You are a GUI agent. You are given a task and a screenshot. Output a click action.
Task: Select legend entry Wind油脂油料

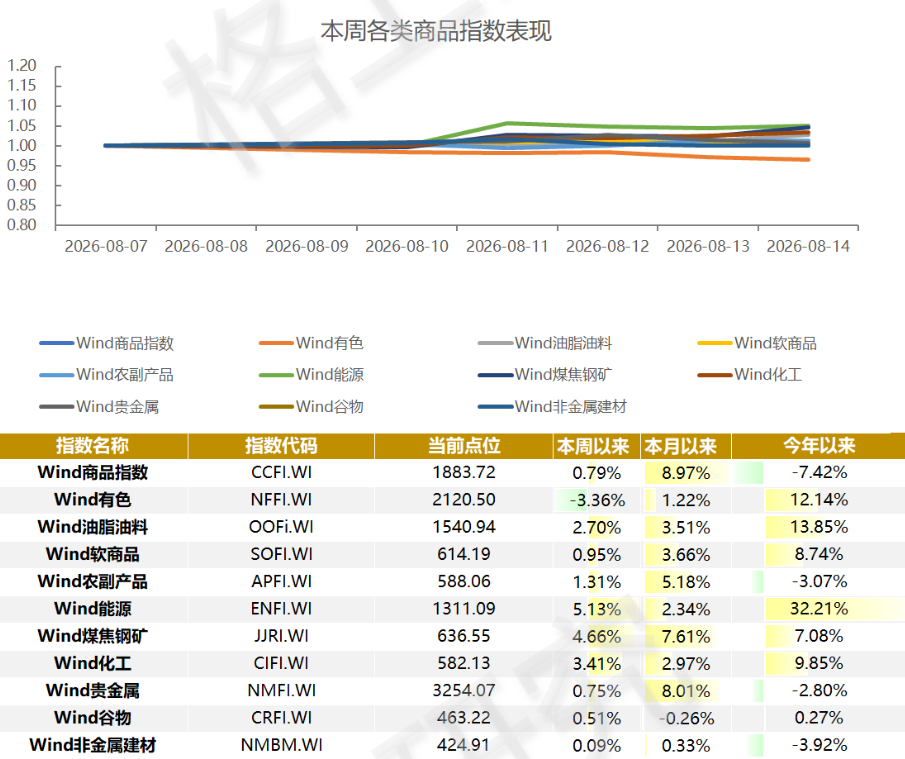(x=545, y=343)
